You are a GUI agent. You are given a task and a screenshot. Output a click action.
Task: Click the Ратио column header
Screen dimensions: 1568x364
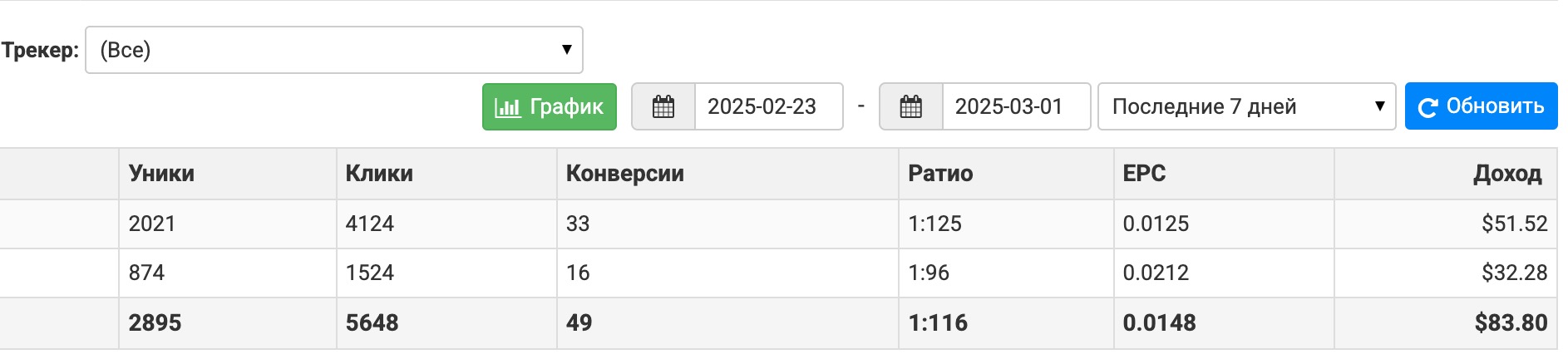point(940,173)
